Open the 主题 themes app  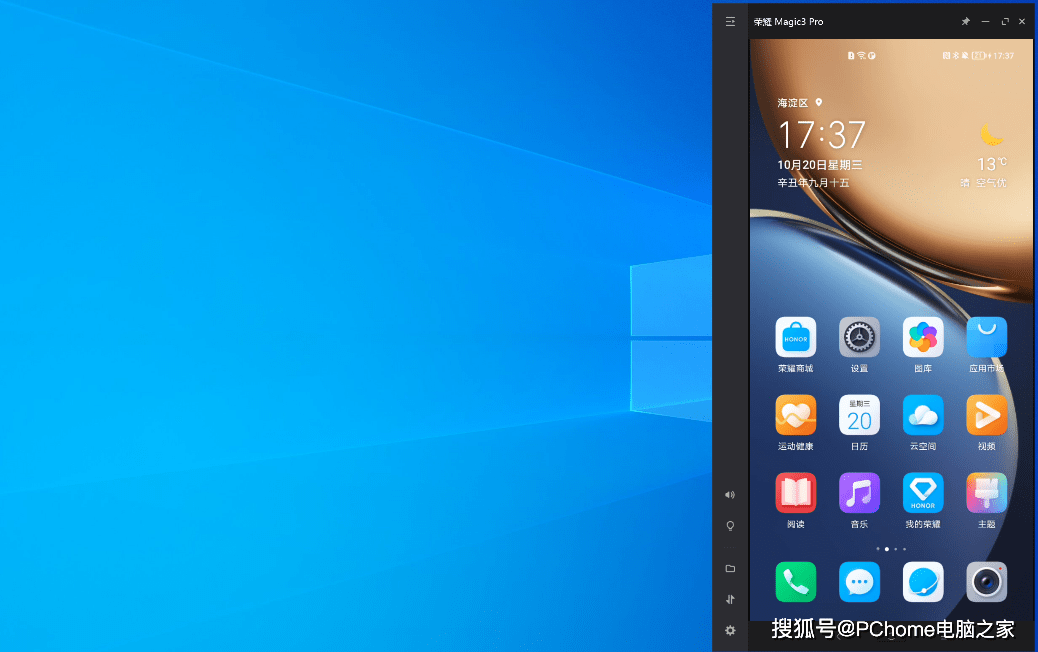coord(986,493)
